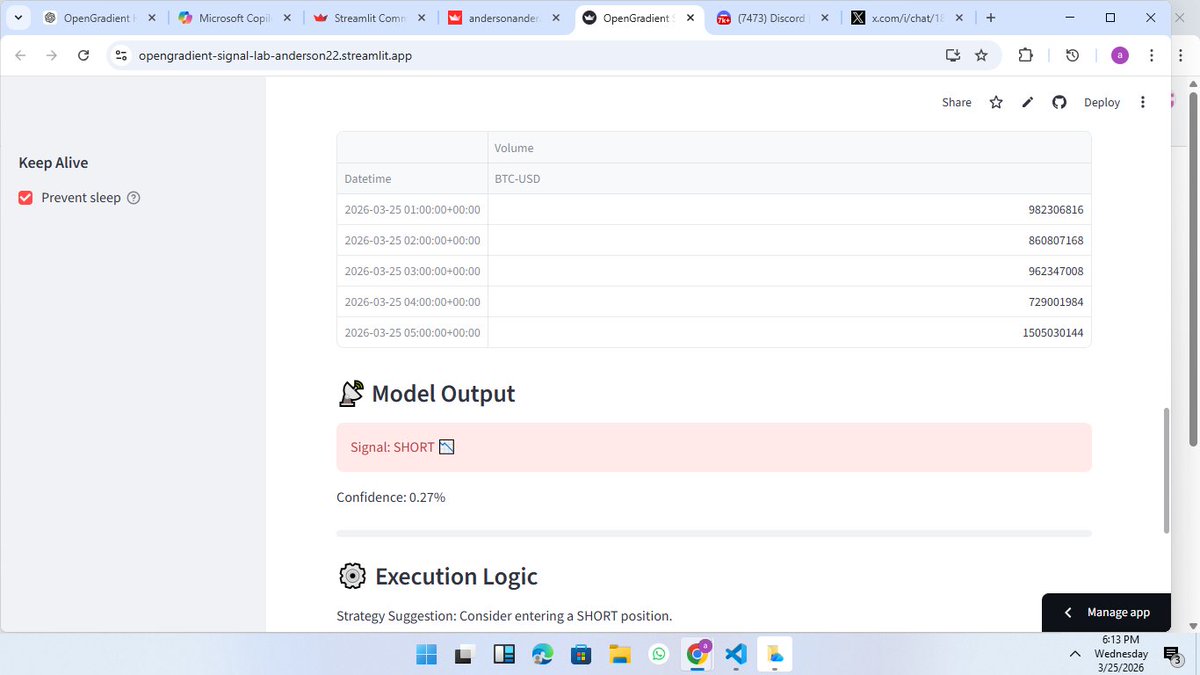This screenshot has width=1200, height=675.
Task: Click the Signal: SHORT alert box
Action: 714,447
